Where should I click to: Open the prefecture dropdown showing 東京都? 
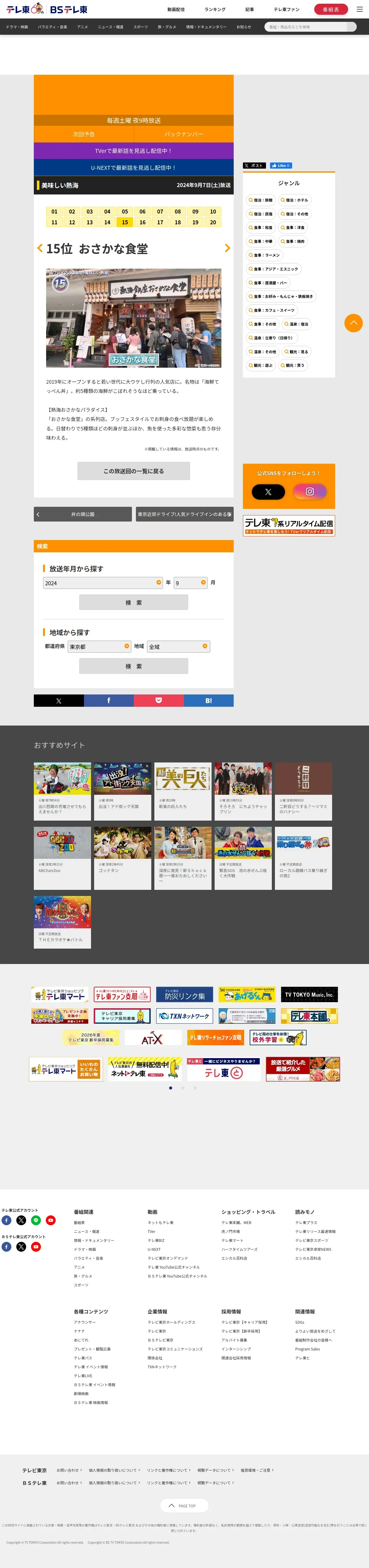pyautogui.click(x=100, y=646)
